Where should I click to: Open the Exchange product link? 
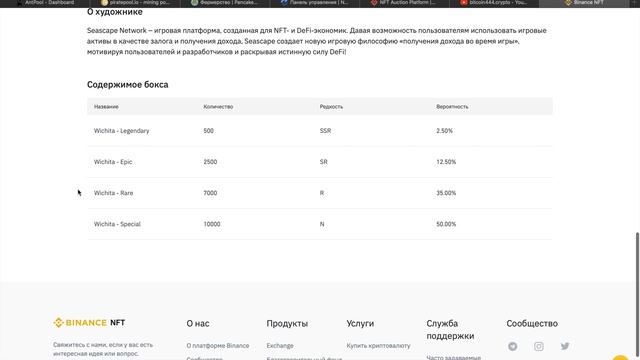click(280, 346)
